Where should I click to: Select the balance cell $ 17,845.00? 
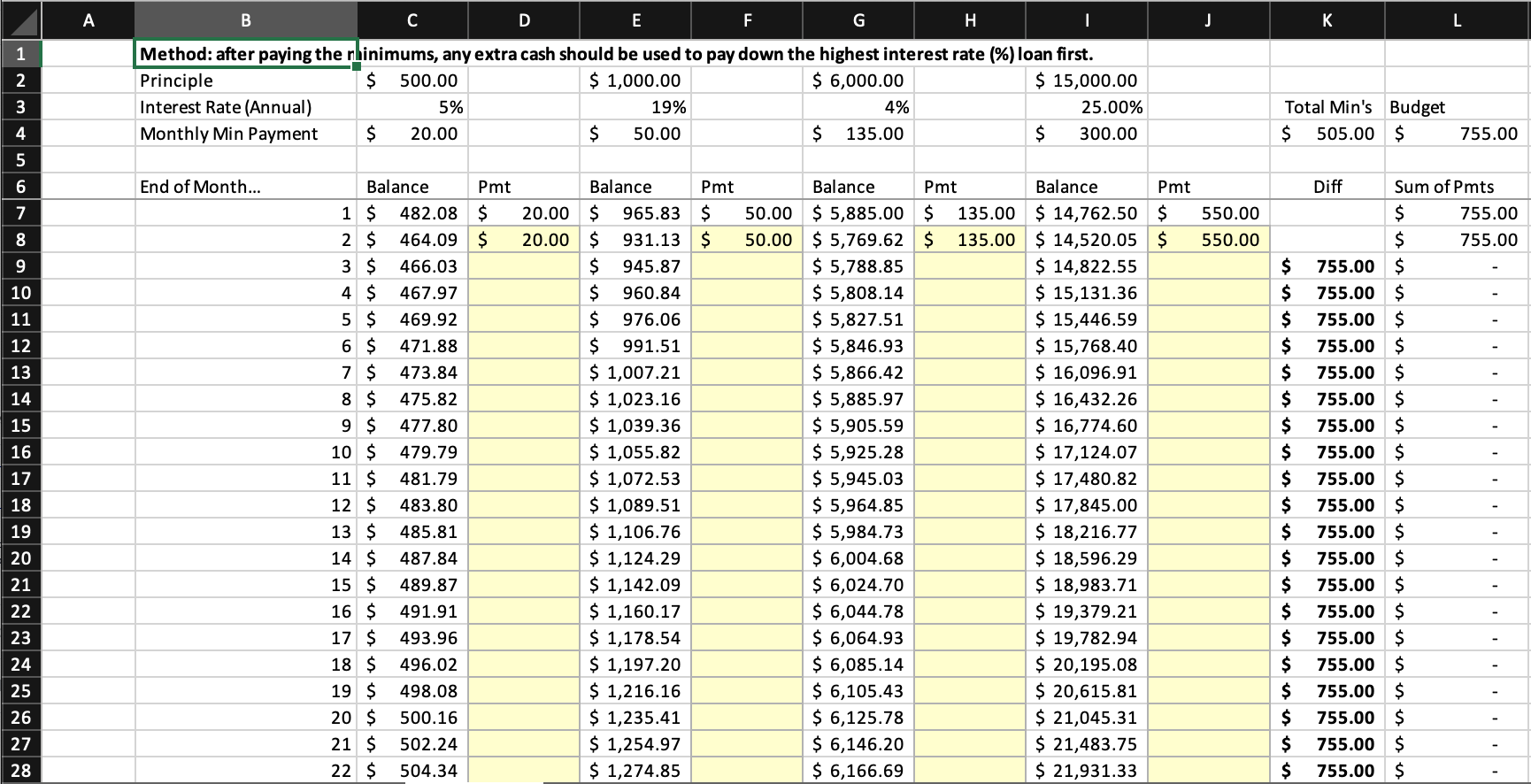coord(1087,505)
